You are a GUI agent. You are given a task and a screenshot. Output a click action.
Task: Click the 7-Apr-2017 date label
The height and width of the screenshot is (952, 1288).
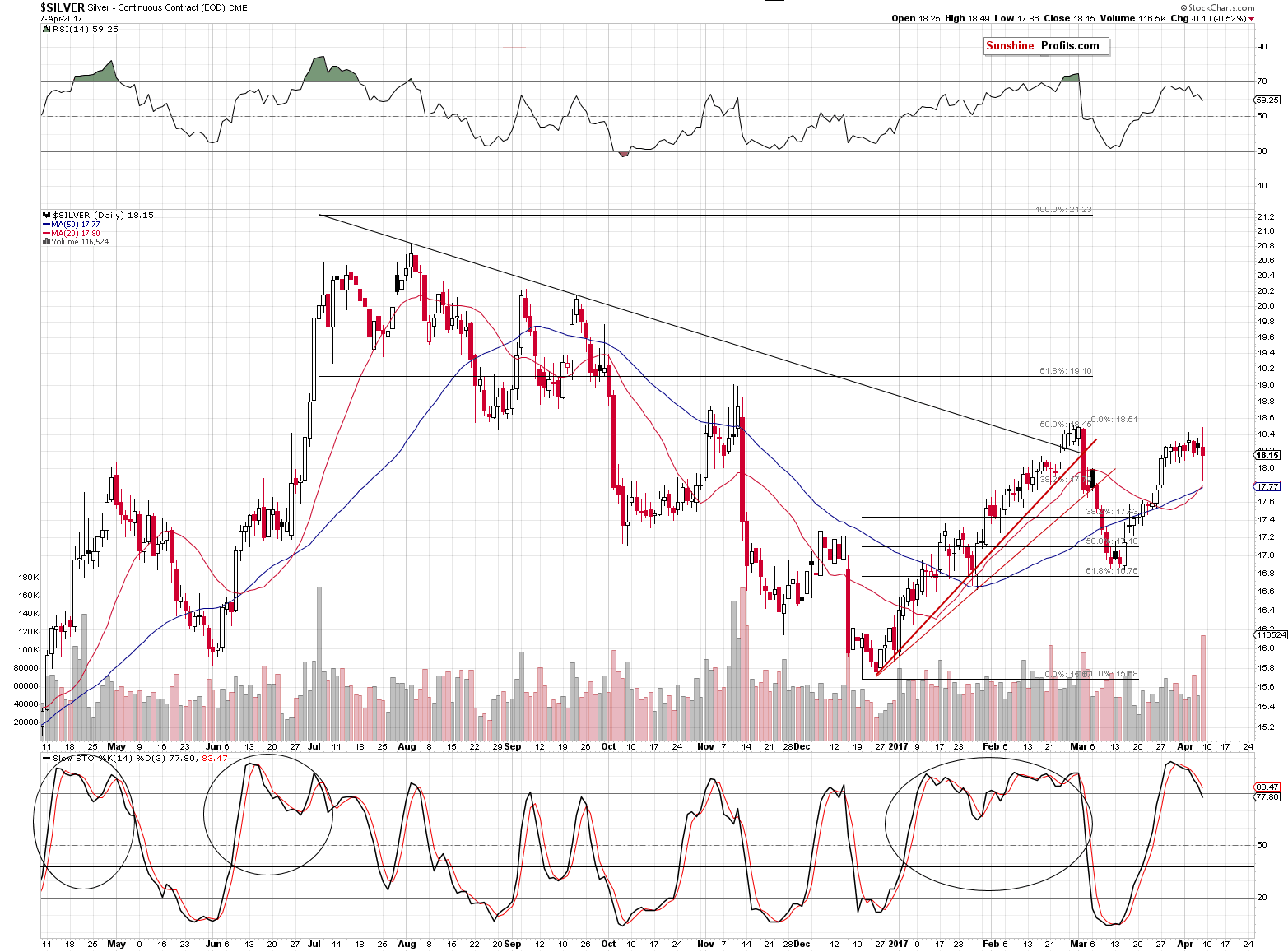[x=63, y=18]
